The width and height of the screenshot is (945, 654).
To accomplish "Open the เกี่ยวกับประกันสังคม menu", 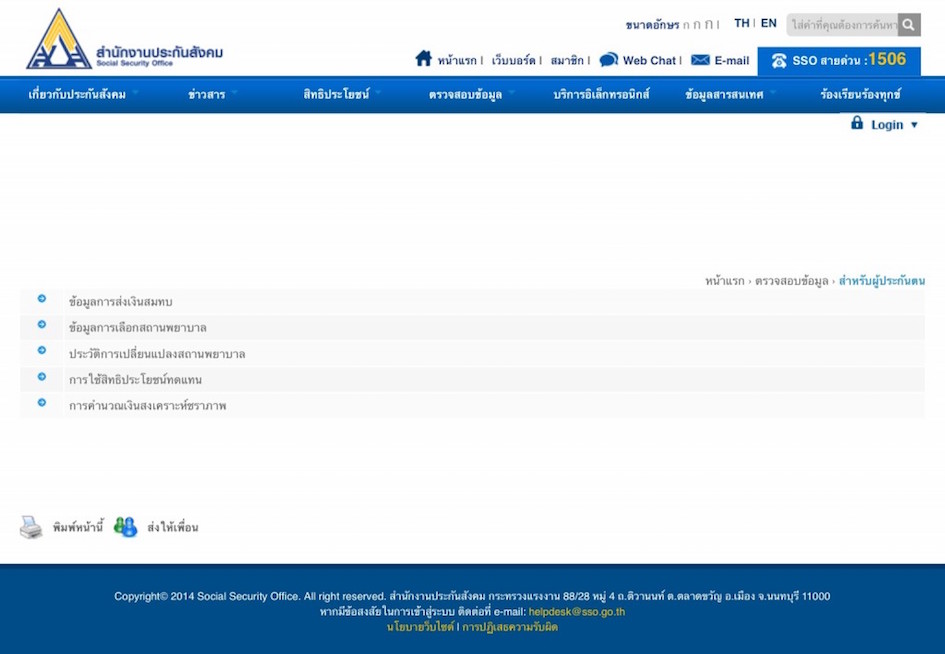I will [x=77, y=95].
